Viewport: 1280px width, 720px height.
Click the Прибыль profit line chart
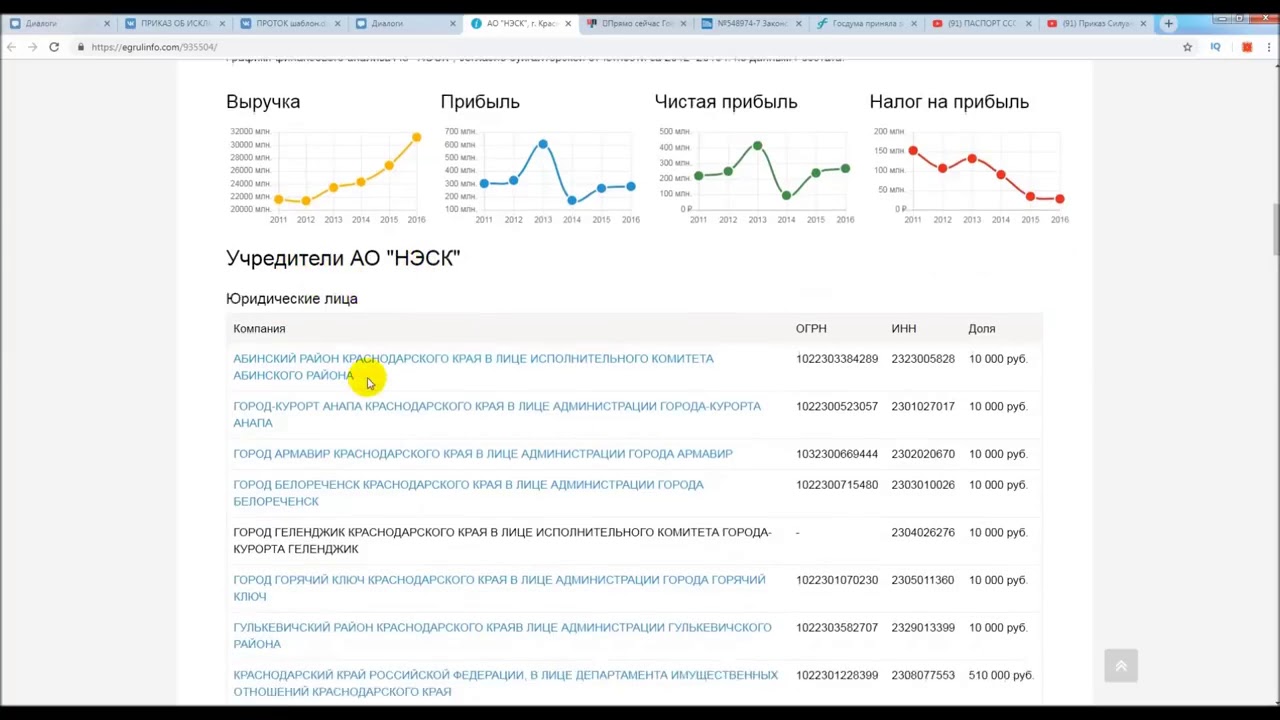click(540, 175)
